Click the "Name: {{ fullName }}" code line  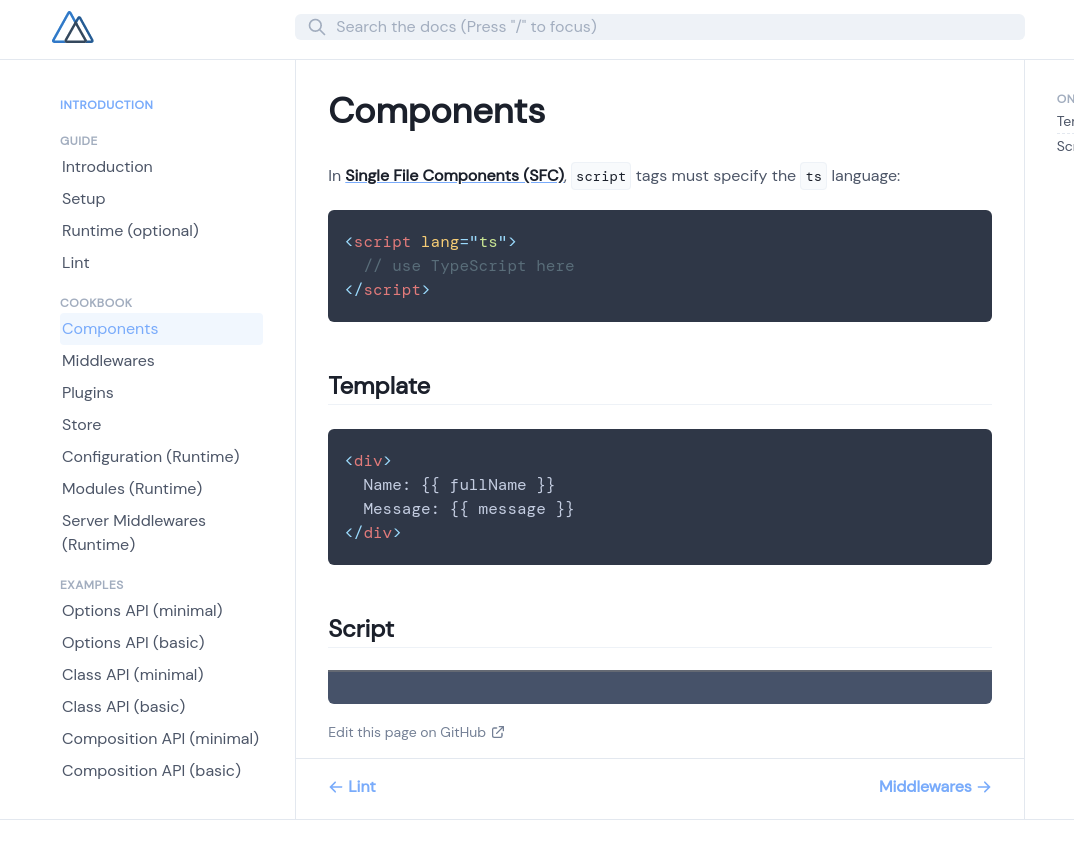tap(459, 485)
